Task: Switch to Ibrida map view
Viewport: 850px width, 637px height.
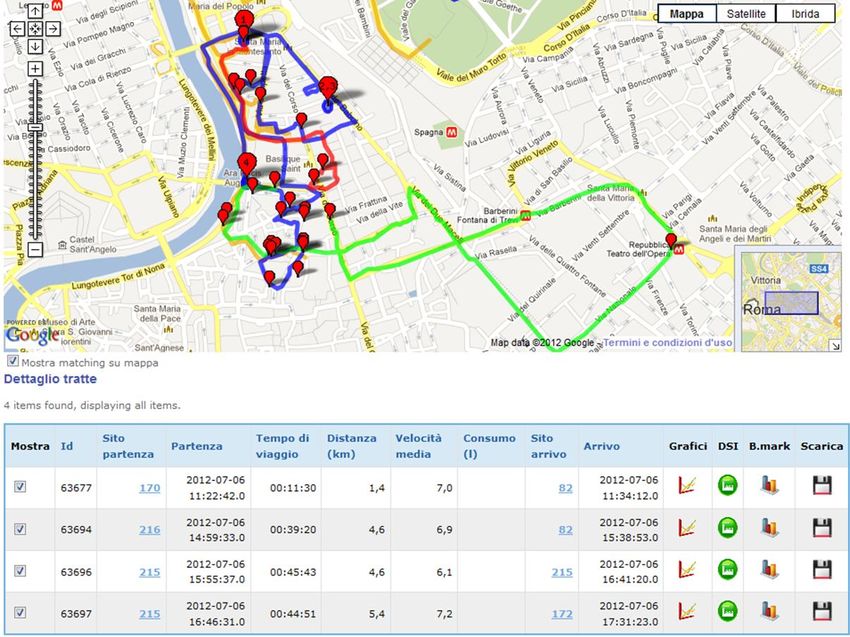Action: pyautogui.click(x=805, y=14)
